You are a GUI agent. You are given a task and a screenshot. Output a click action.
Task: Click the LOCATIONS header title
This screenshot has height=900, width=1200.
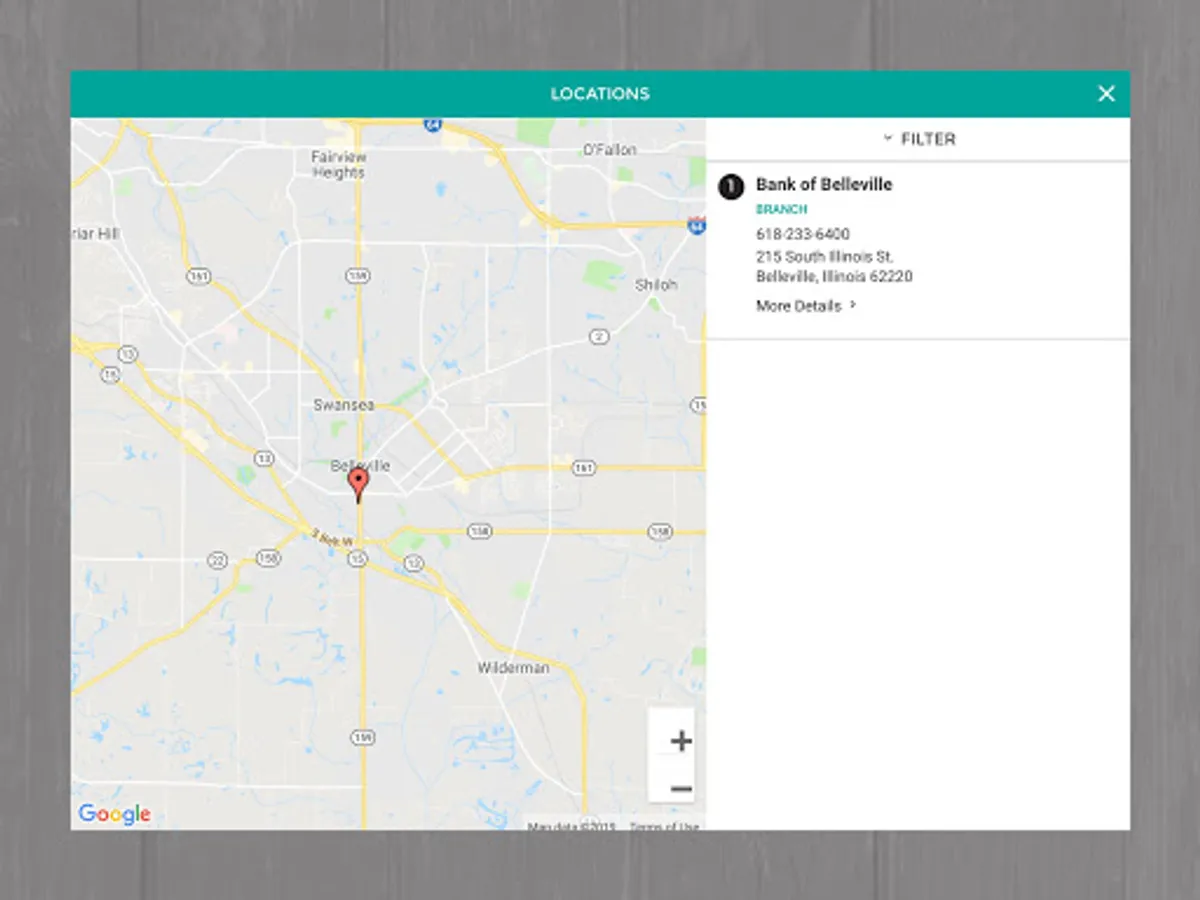[x=600, y=94]
